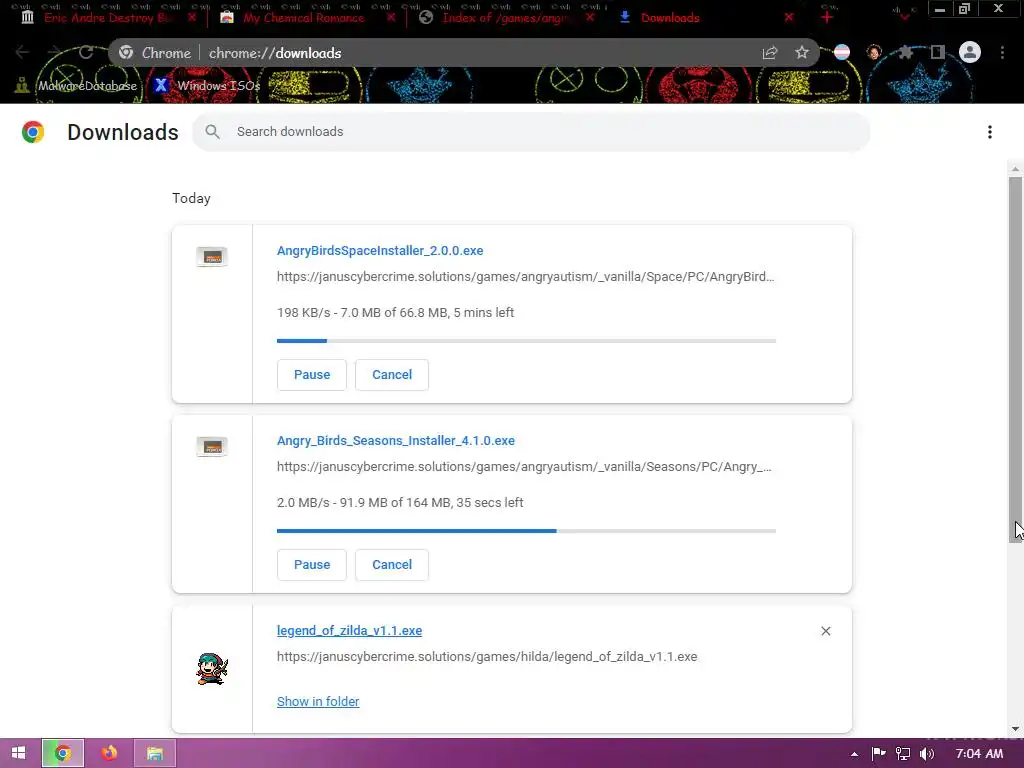Bookmark this page with the star icon
The height and width of the screenshot is (768, 1024).
click(801, 52)
